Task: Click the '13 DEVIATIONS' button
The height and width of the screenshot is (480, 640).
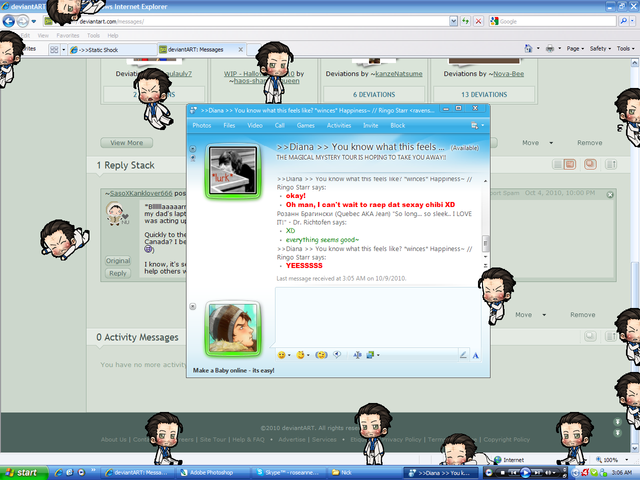Action: (484, 95)
